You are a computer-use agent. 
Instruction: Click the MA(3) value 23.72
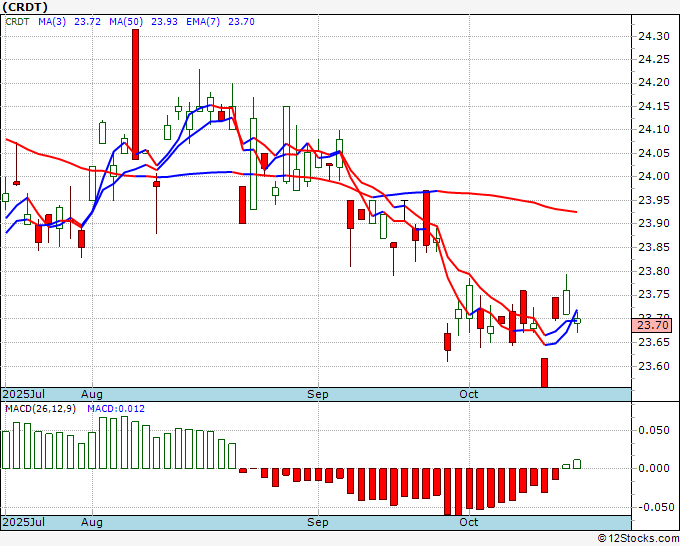click(87, 22)
